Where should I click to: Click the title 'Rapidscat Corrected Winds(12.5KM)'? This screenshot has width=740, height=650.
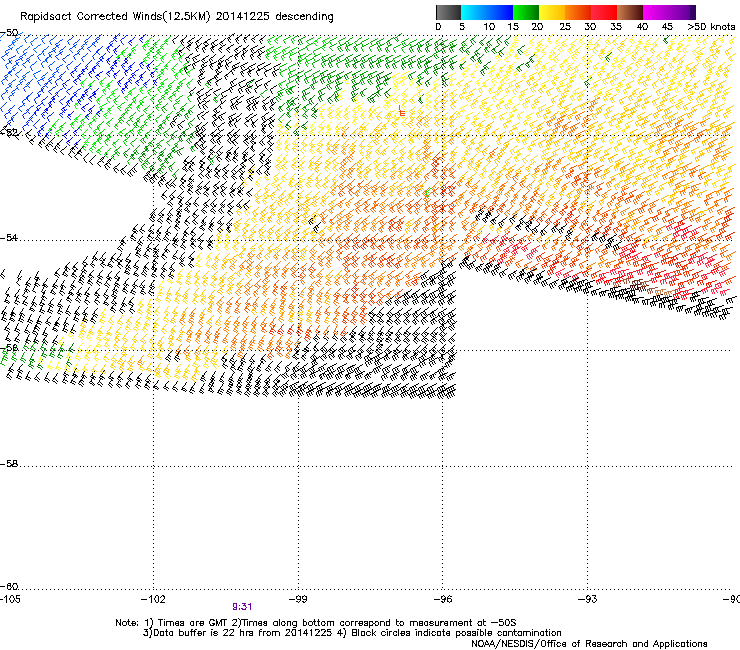pyautogui.click(x=115, y=17)
